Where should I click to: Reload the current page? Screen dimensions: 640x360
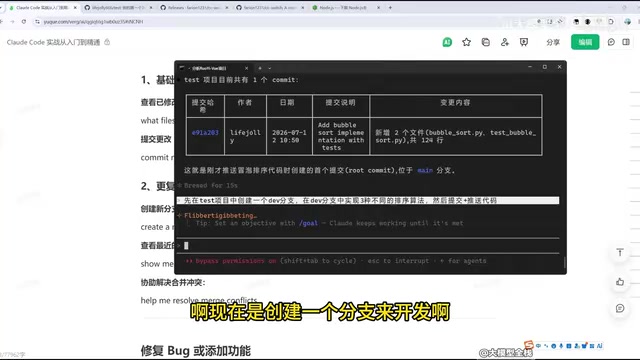(24, 22)
